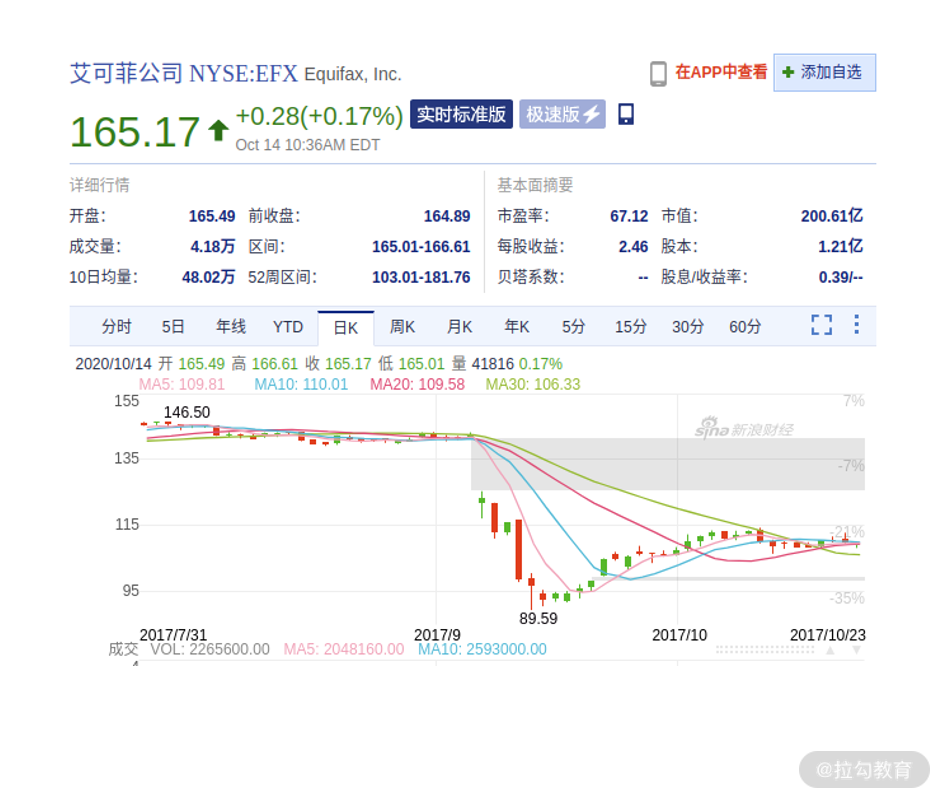Switch to the 15分 interval tab
The image size is (944, 800).
[630, 327]
